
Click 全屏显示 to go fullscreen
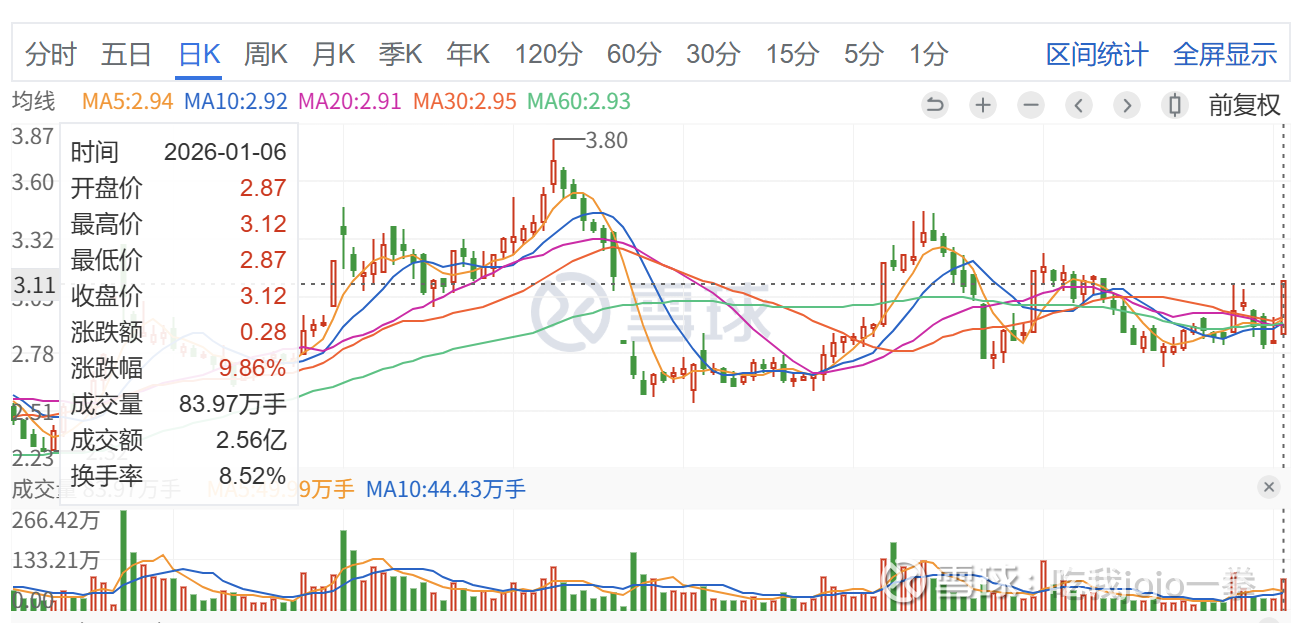pos(1225,54)
